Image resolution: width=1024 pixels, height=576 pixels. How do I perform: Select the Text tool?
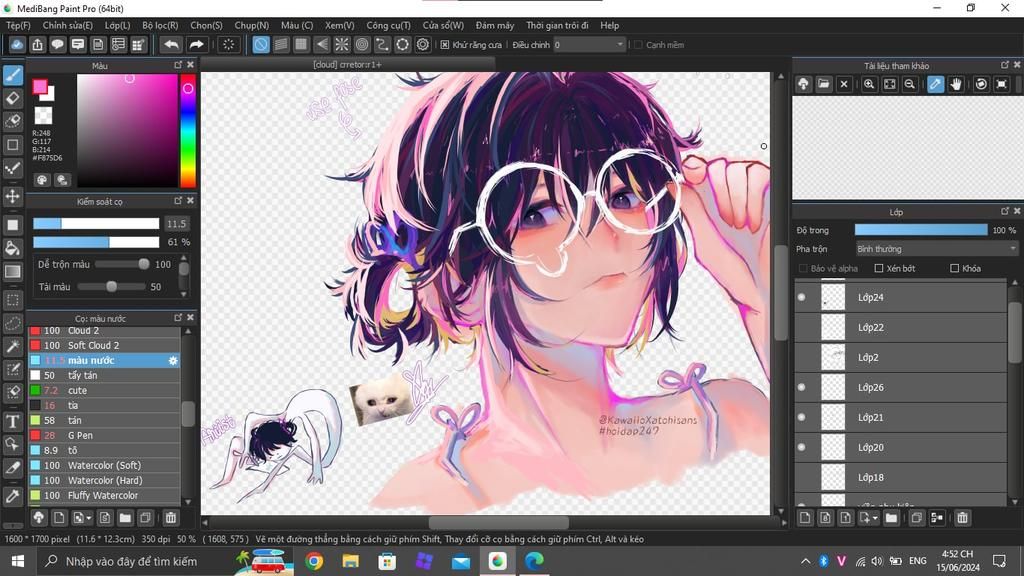pos(12,422)
